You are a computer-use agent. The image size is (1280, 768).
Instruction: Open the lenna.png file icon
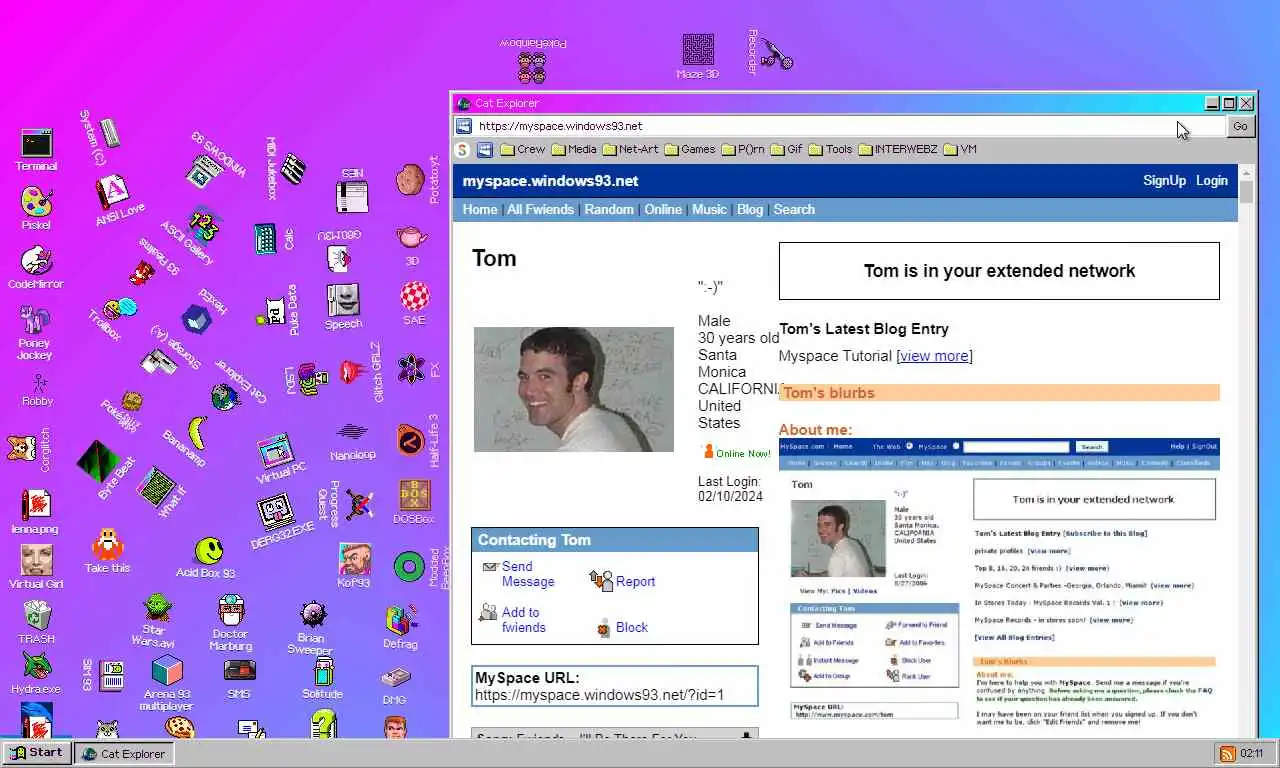(x=36, y=513)
